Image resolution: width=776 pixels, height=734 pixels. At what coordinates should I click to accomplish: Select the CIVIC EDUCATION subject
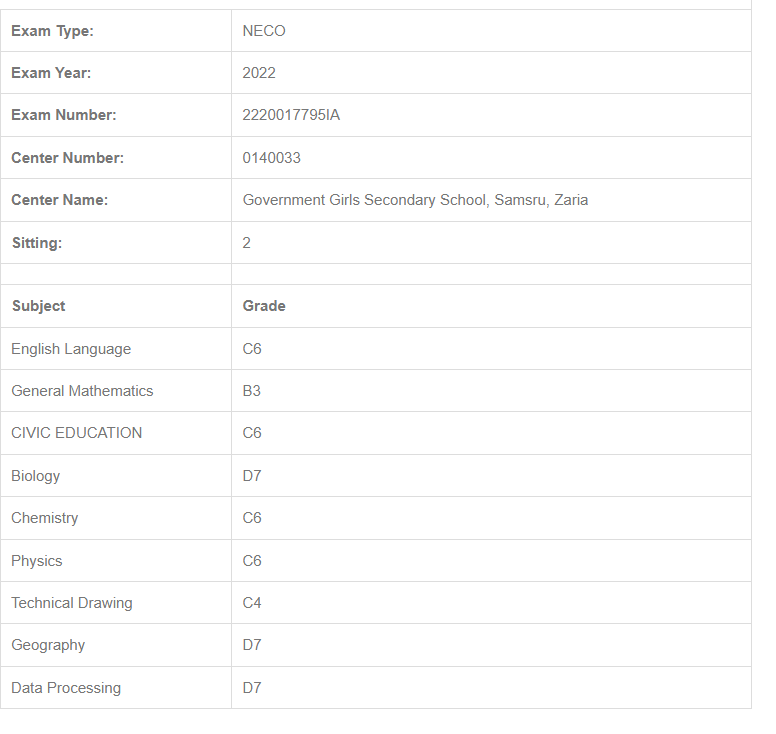click(x=76, y=433)
